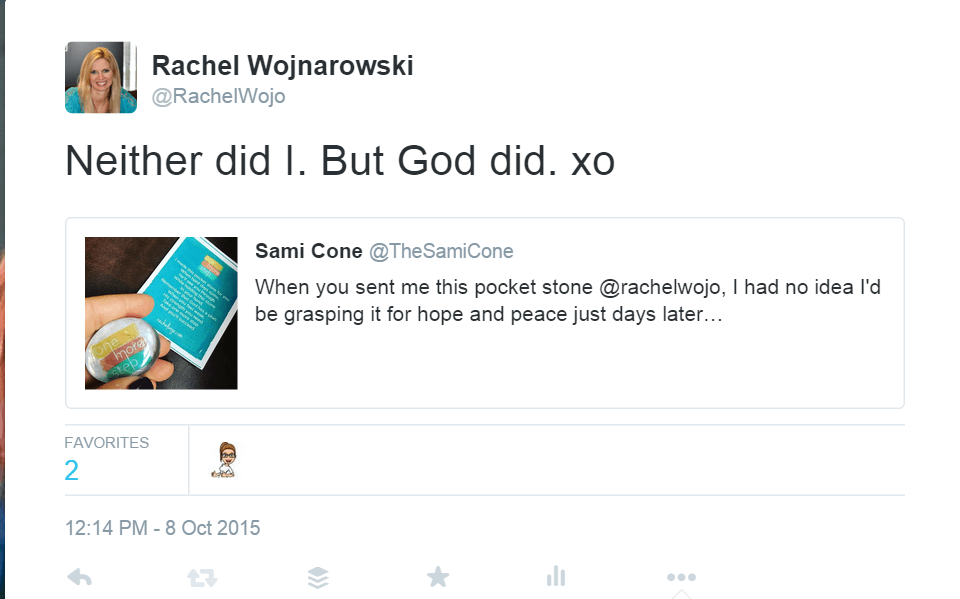Open the Rachel Wojnarowski name link
960x599 pixels.
pos(282,66)
